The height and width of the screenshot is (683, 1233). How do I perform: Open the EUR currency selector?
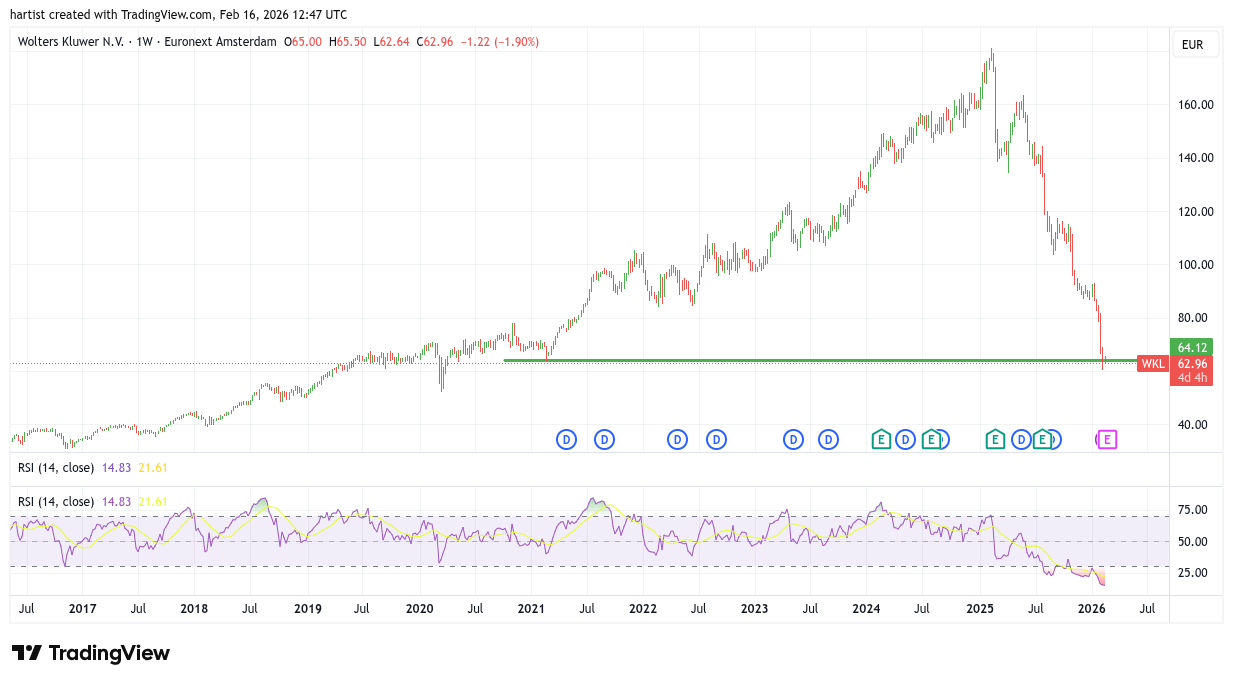pyautogui.click(x=1195, y=45)
